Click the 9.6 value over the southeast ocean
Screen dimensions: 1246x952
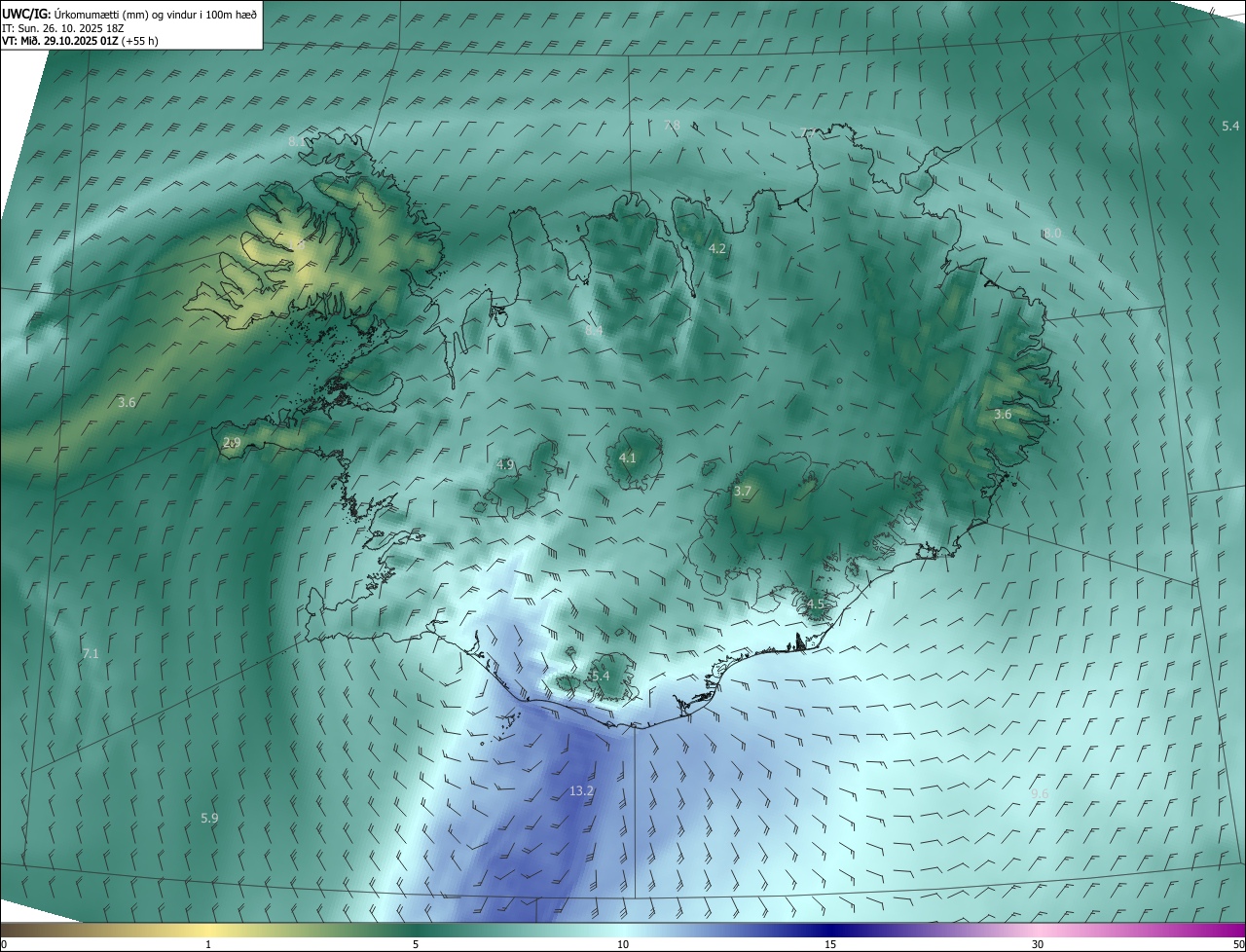tap(1040, 794)
